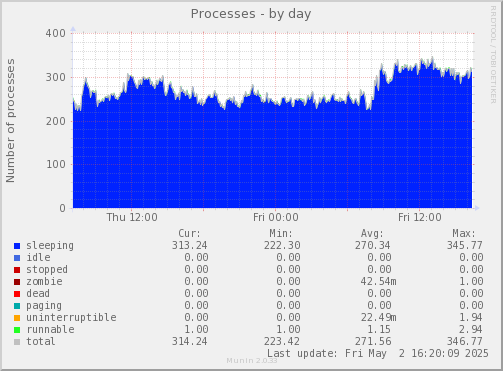Screen dimensions: 503x371
Task: Click sleeping current value 313.24
Action: tap(190, 245)
